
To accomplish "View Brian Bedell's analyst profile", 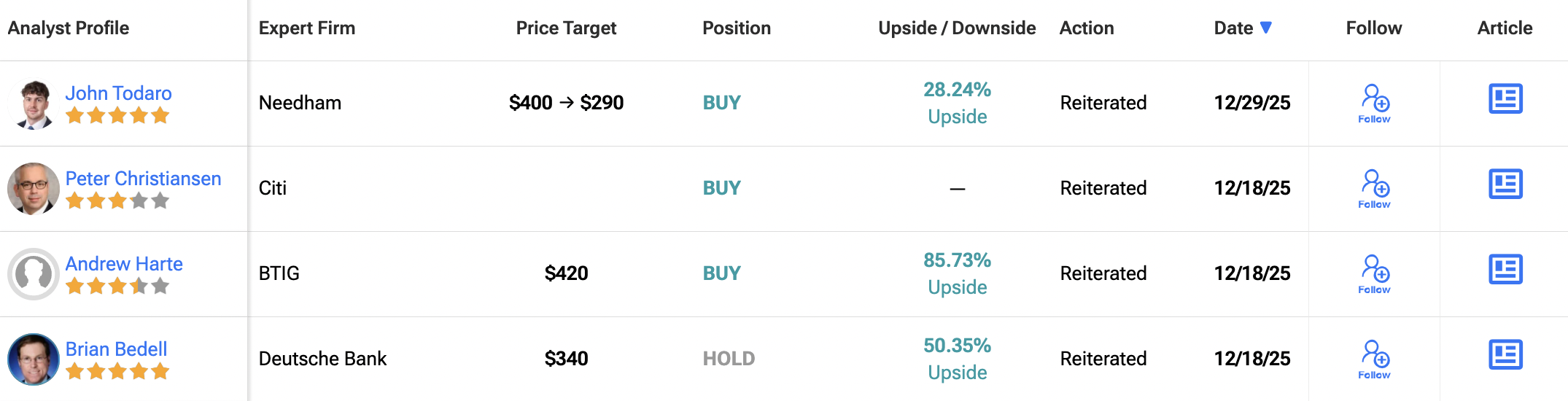I will tap(116, 349).
